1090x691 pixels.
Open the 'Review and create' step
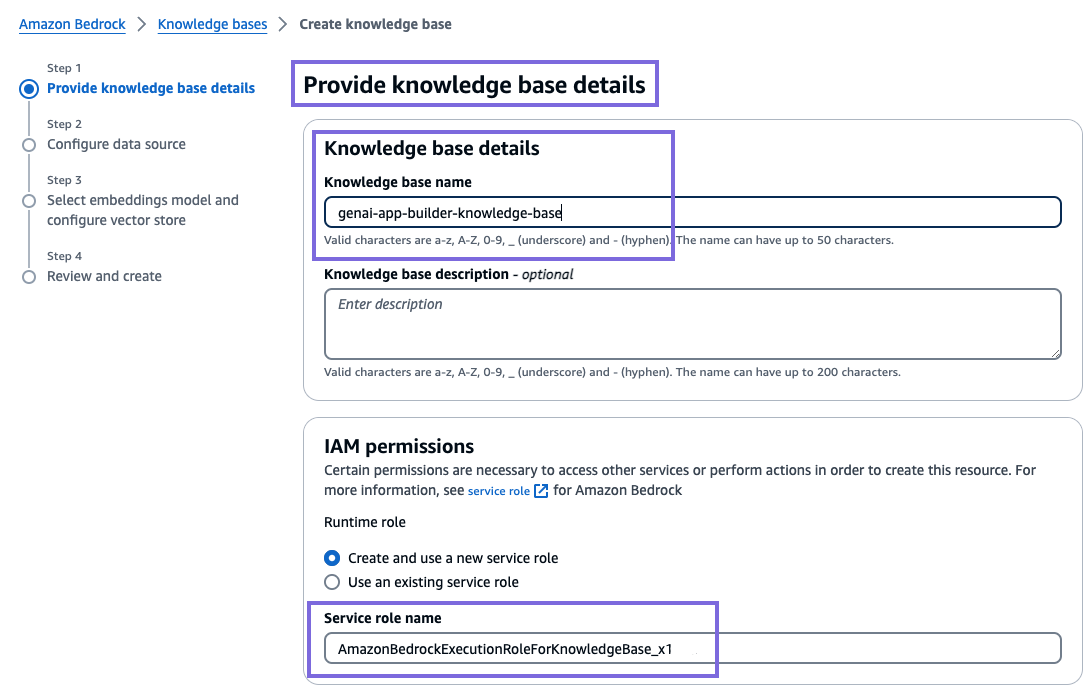(x=103, y=276)
